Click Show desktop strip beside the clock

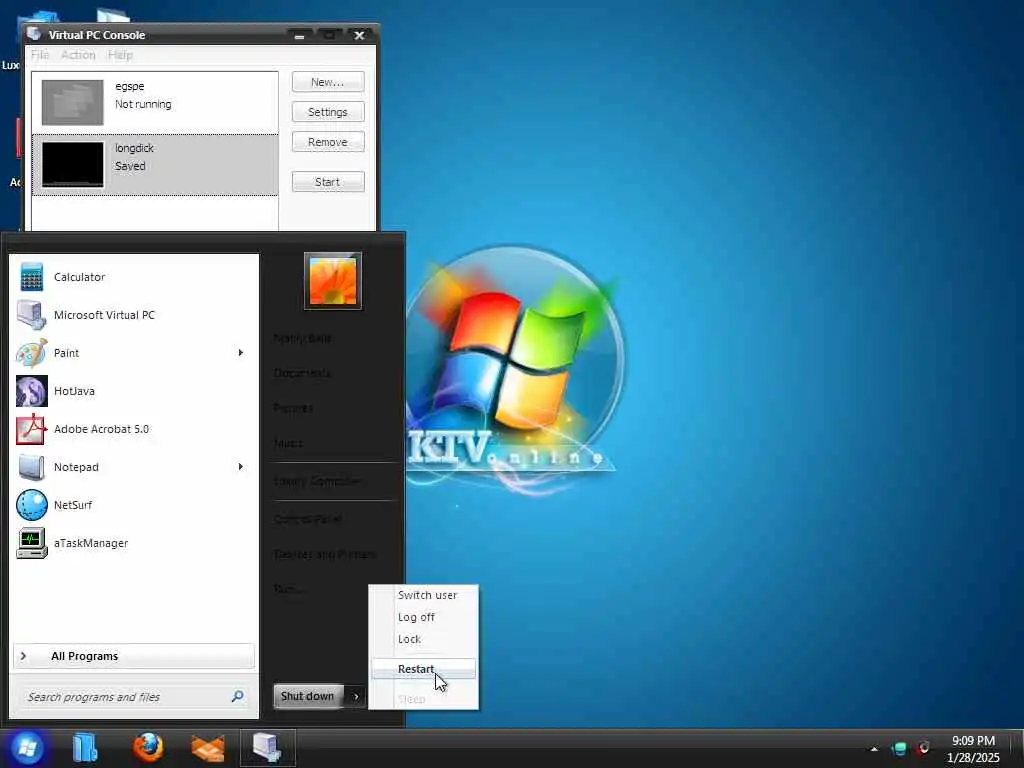1017,748
